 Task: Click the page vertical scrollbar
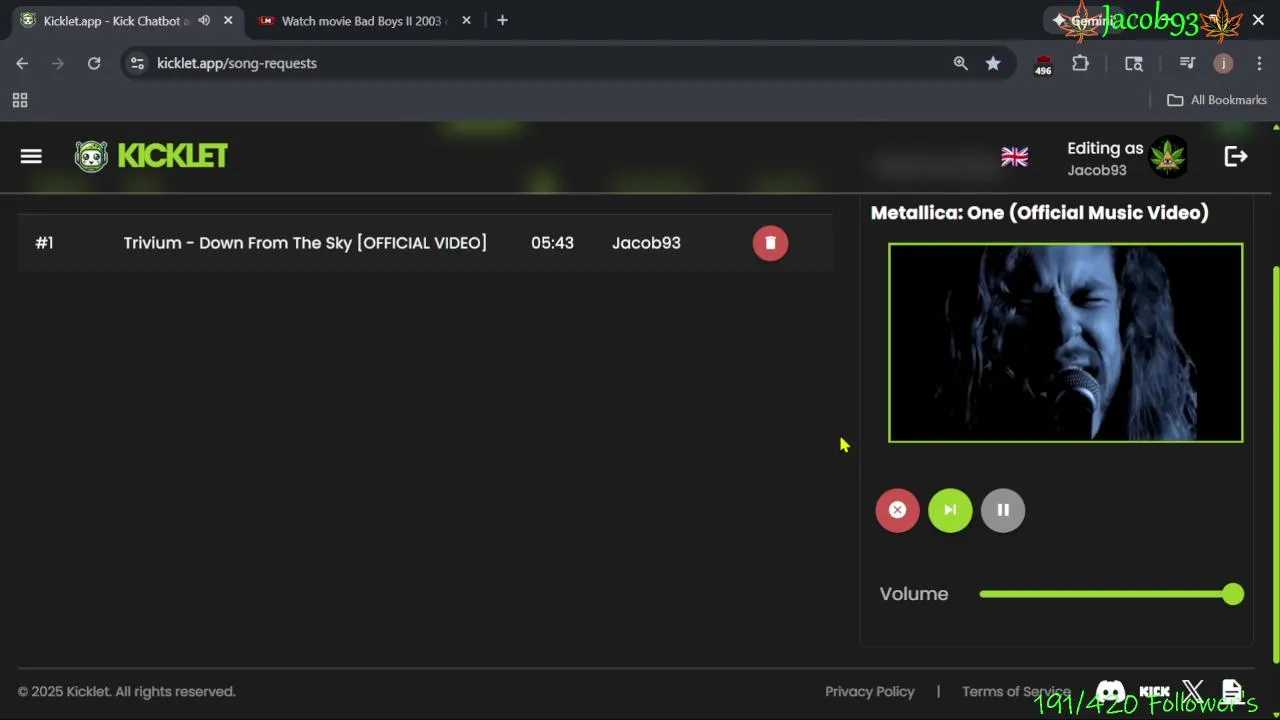tap(1275, 464)
